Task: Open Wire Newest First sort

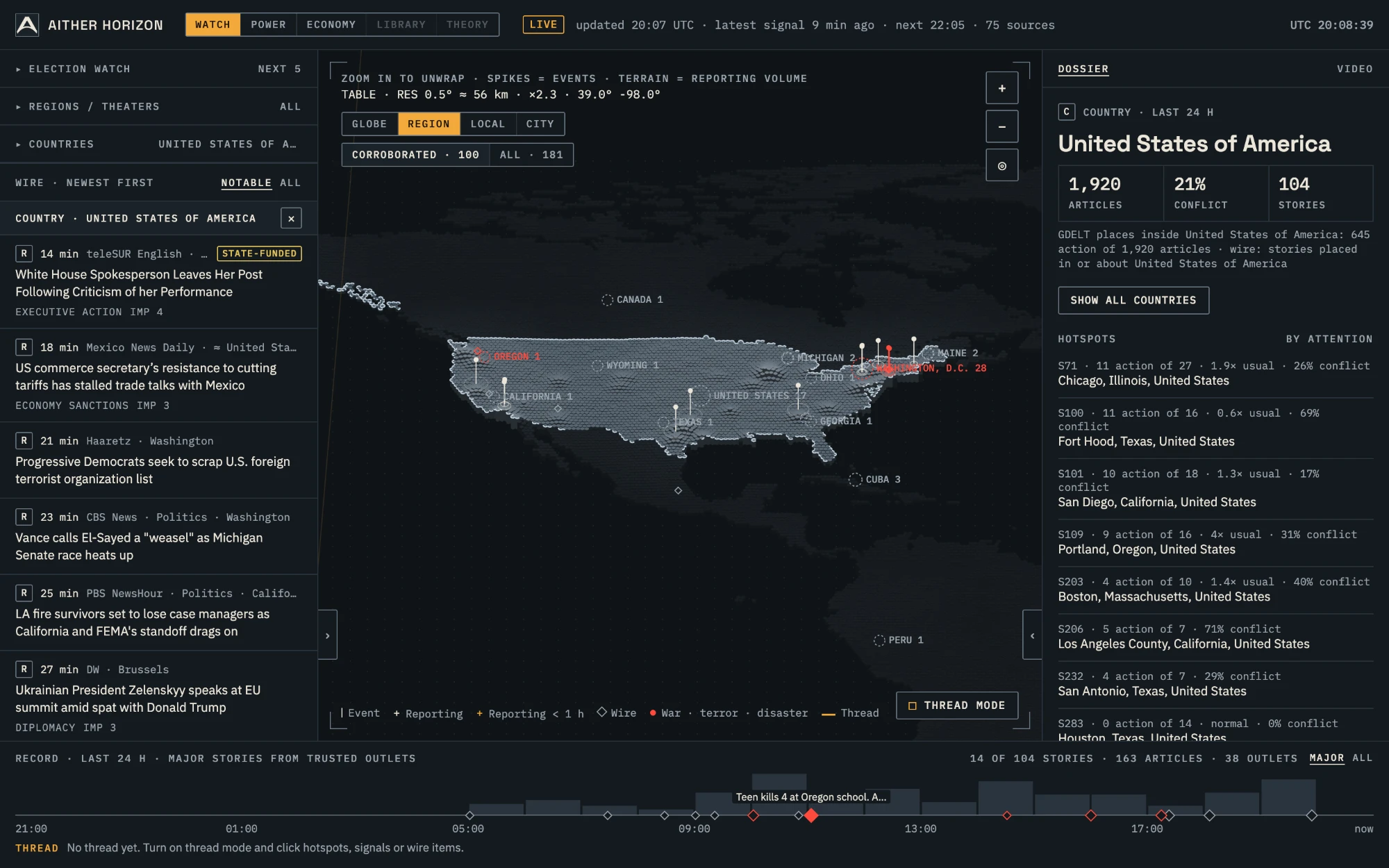Action: 84,183
